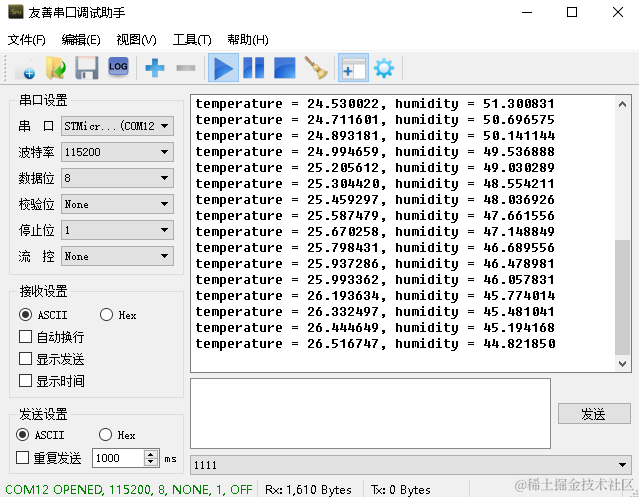639x497 pixels.
Task: Save data using the floppy disk icon
Action: (x=87, y=68)
